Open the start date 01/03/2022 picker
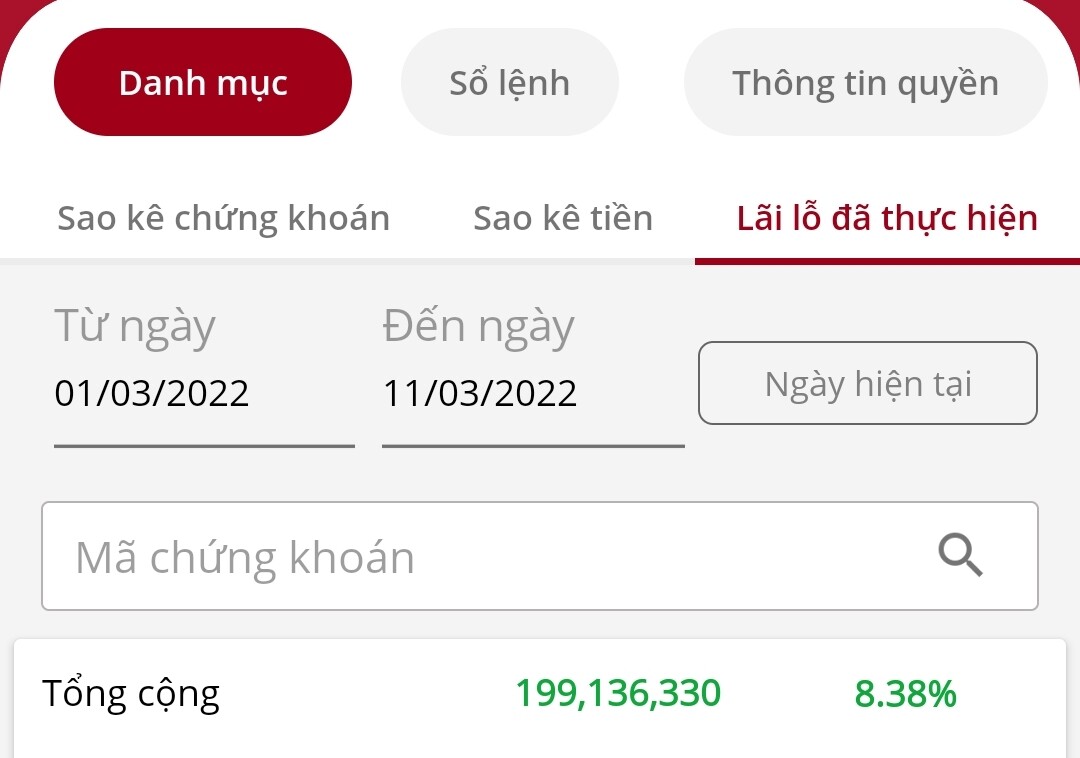The height and width of the screenshot is (758, 1080). tap(152, 393)
